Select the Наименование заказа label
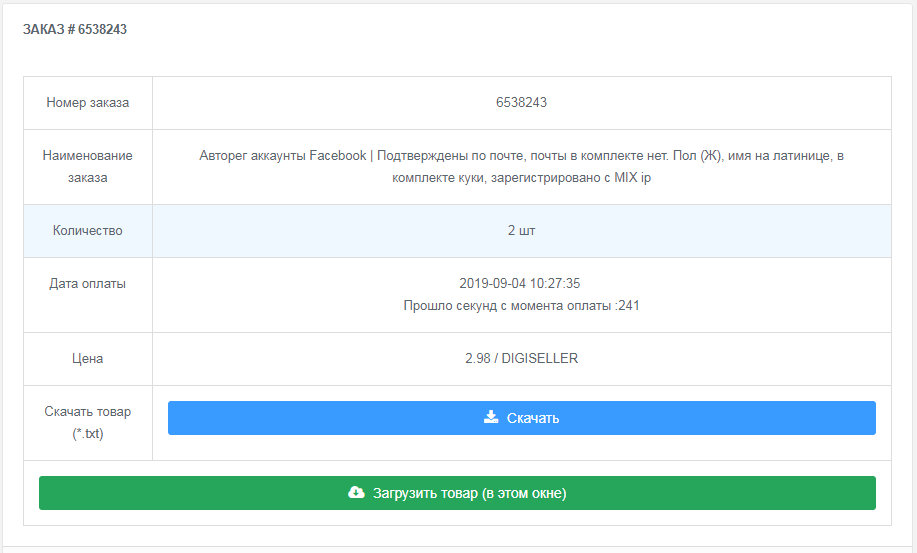Image resolution: width=917 pixels, height=553 pixels. click(88, 166)
